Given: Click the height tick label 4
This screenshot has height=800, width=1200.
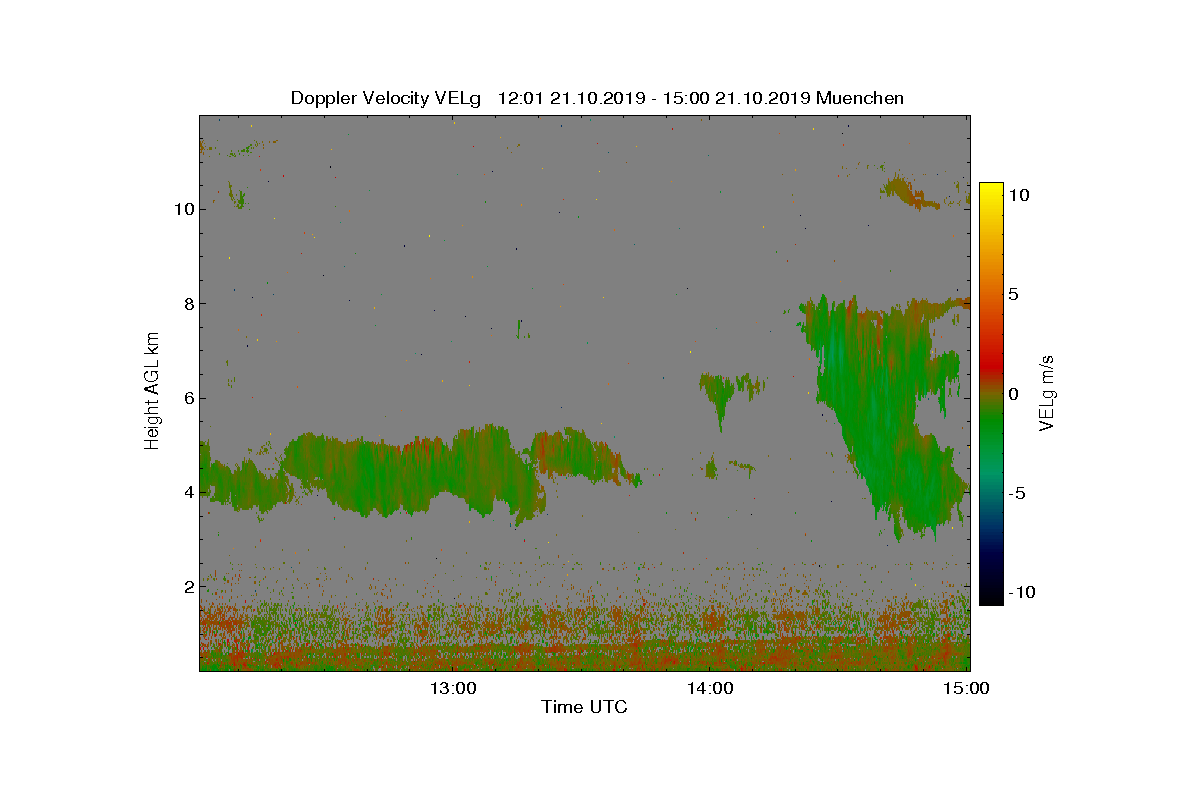Looking at the screenshot, I should pos(189,491).
